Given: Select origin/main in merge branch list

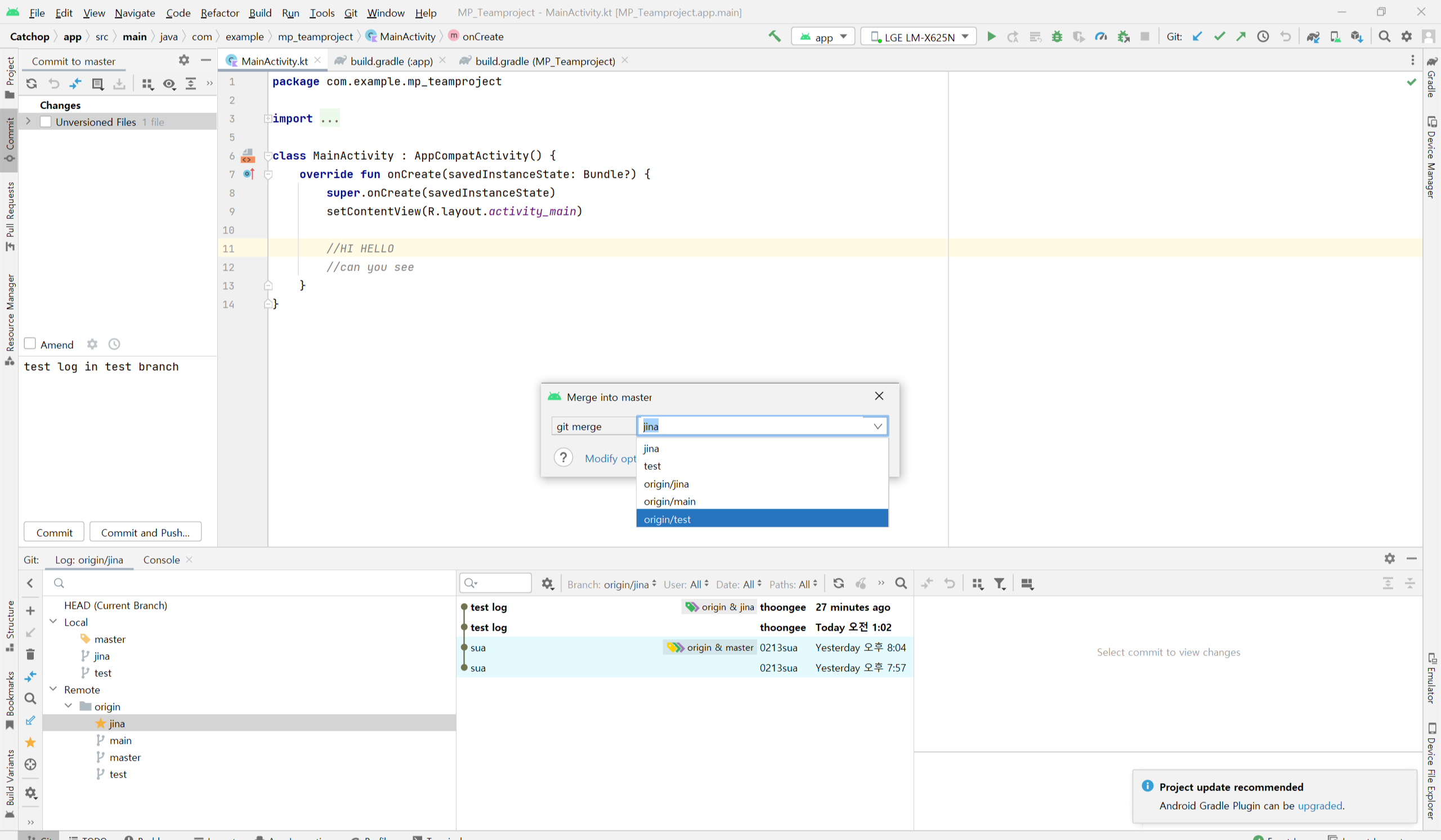Looking at the screenshot, I should coord(670,501).
